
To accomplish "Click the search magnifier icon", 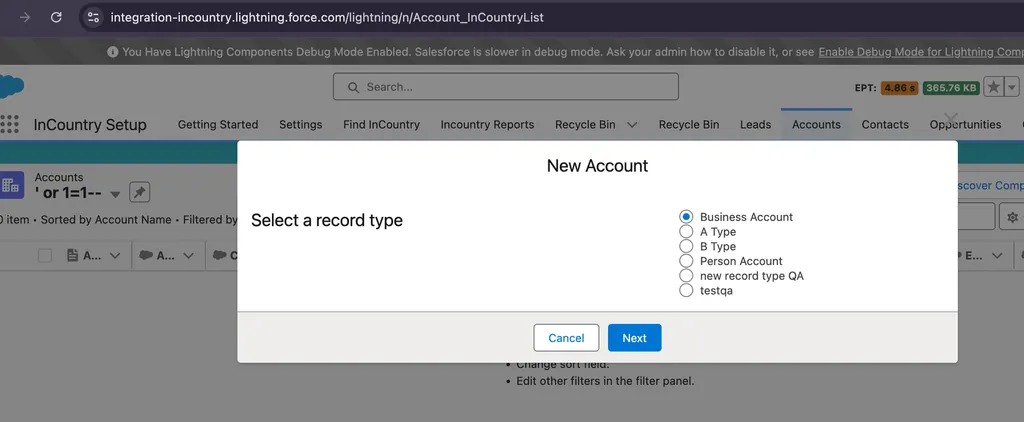I will coord(353,87).
